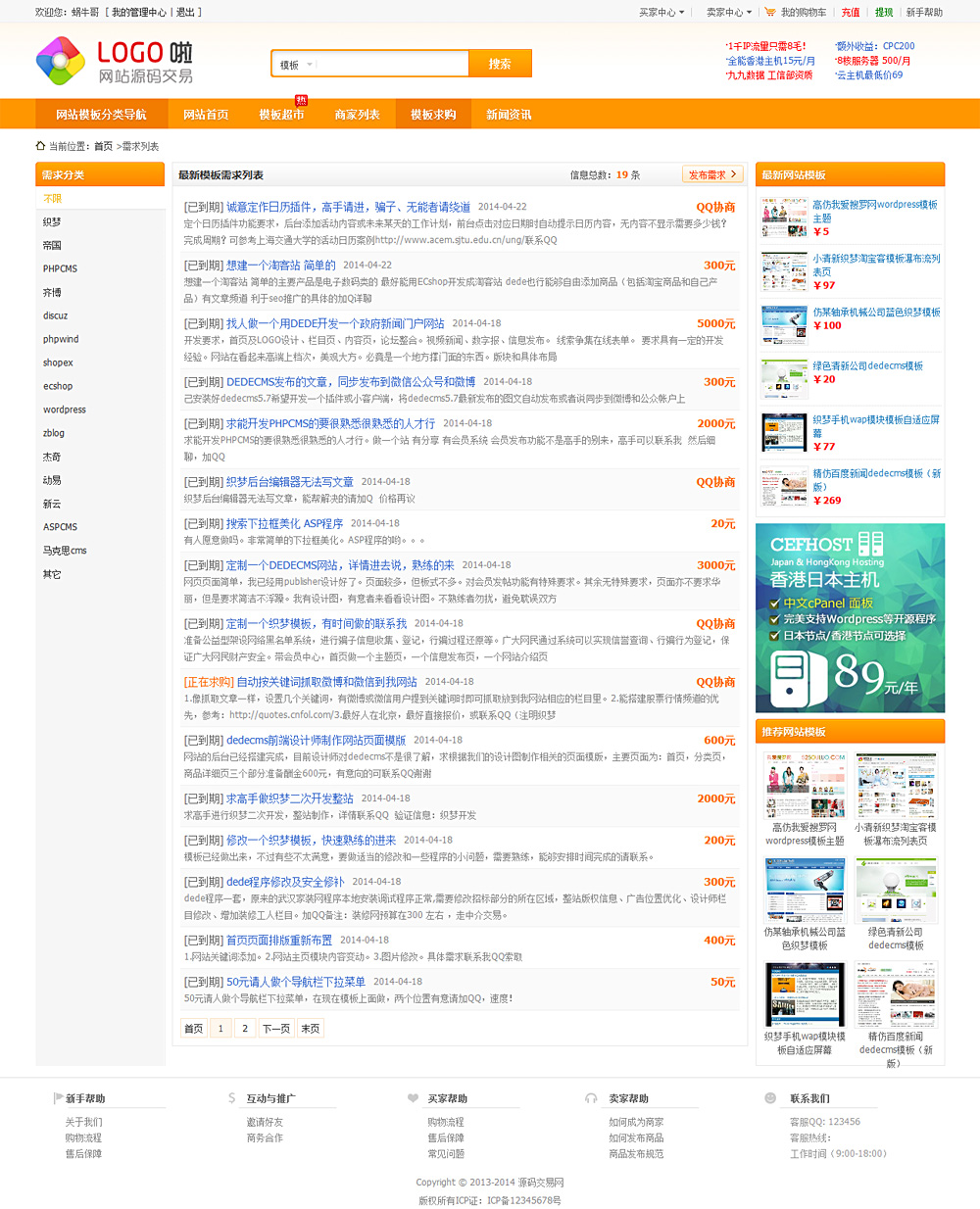Click the dollar icon beside 互动与推广
Screen dimensions: 980x1209
[x=231, y=1098]
